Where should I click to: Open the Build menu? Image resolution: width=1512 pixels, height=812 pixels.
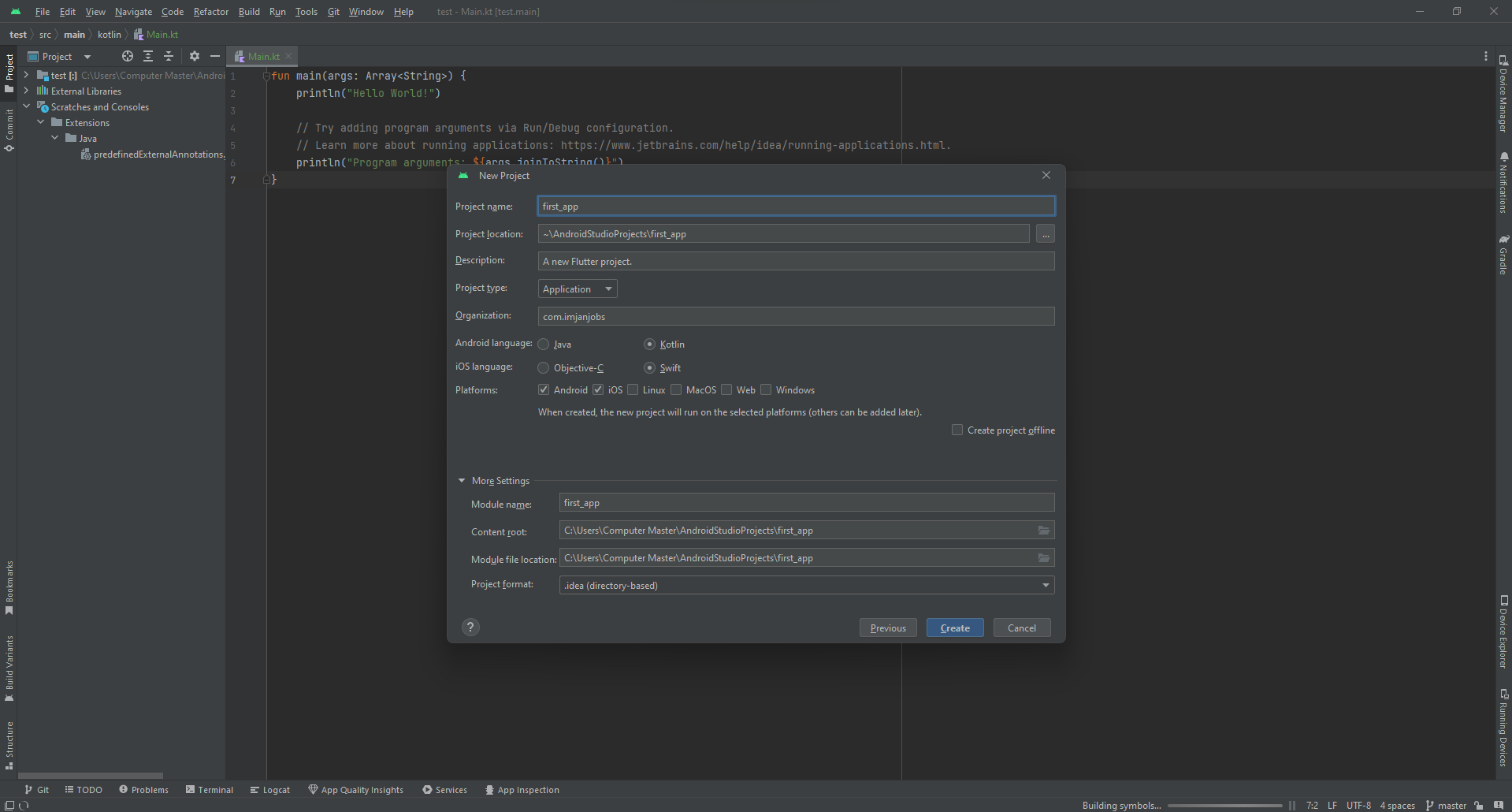point(248,12)
